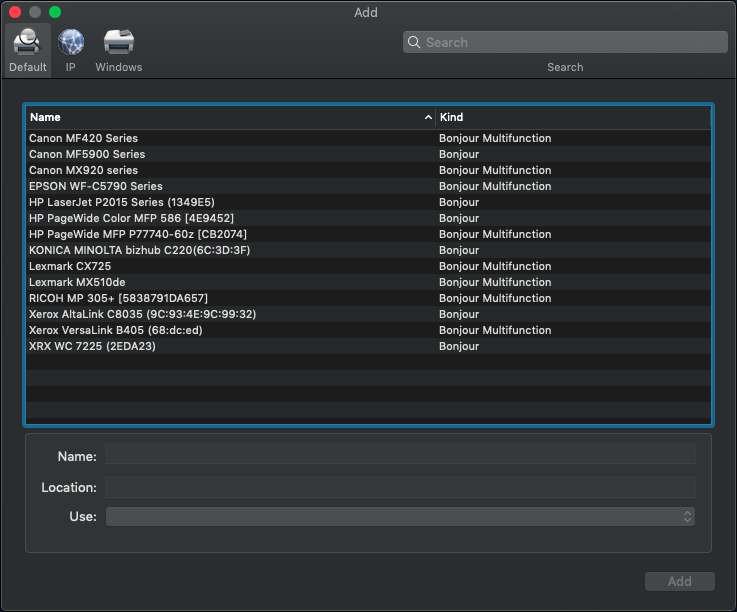Open the Use driver dropdown
The width and height of the screenshot is (737, 612).
(x=400, y=516)
